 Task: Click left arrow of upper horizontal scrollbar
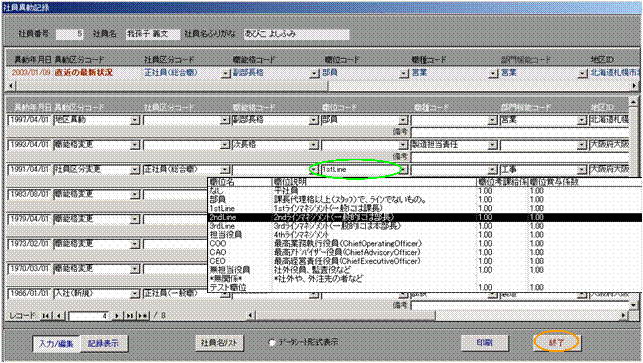click(x=11, y=86)
